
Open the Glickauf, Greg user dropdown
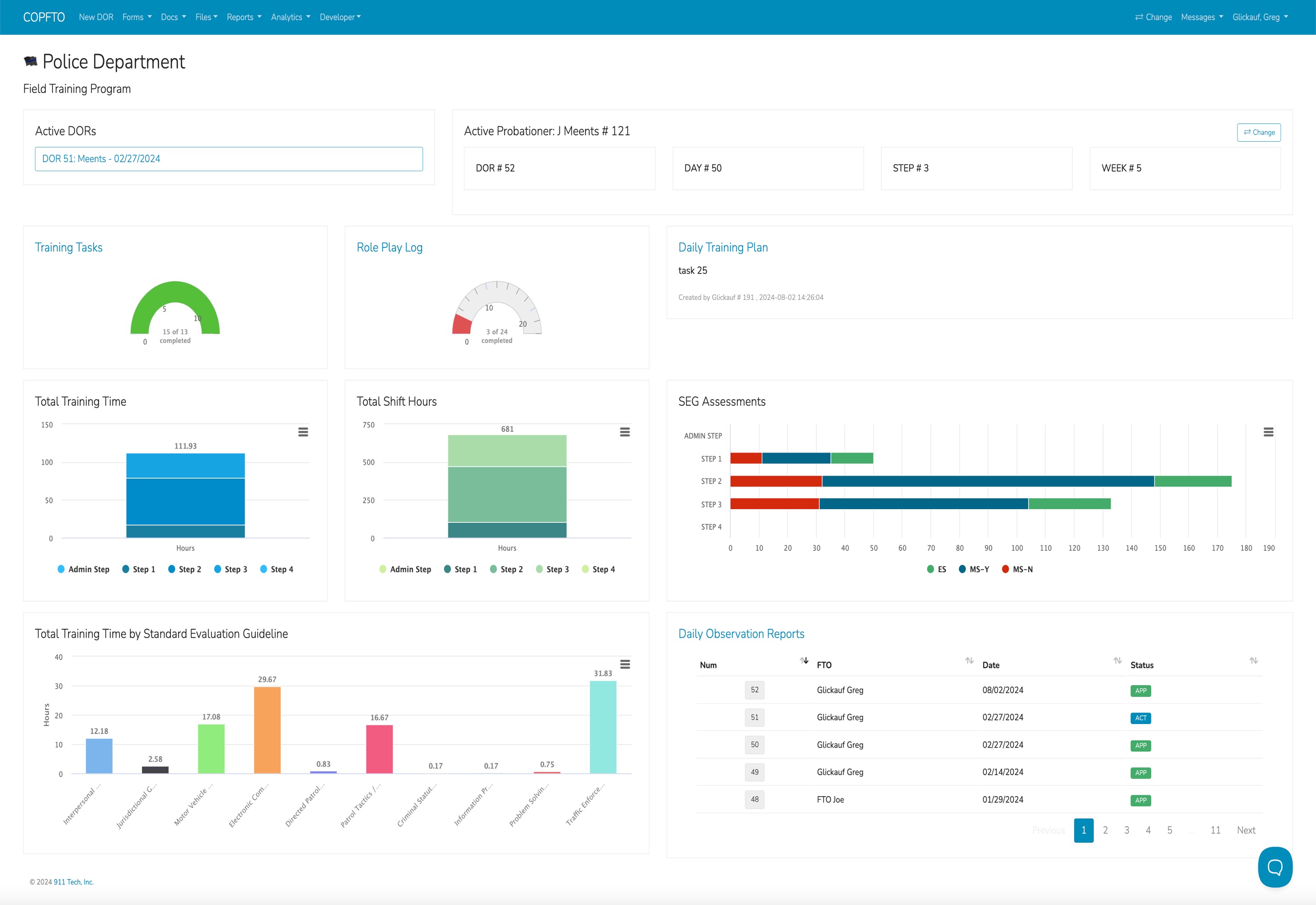[1260, 17]
